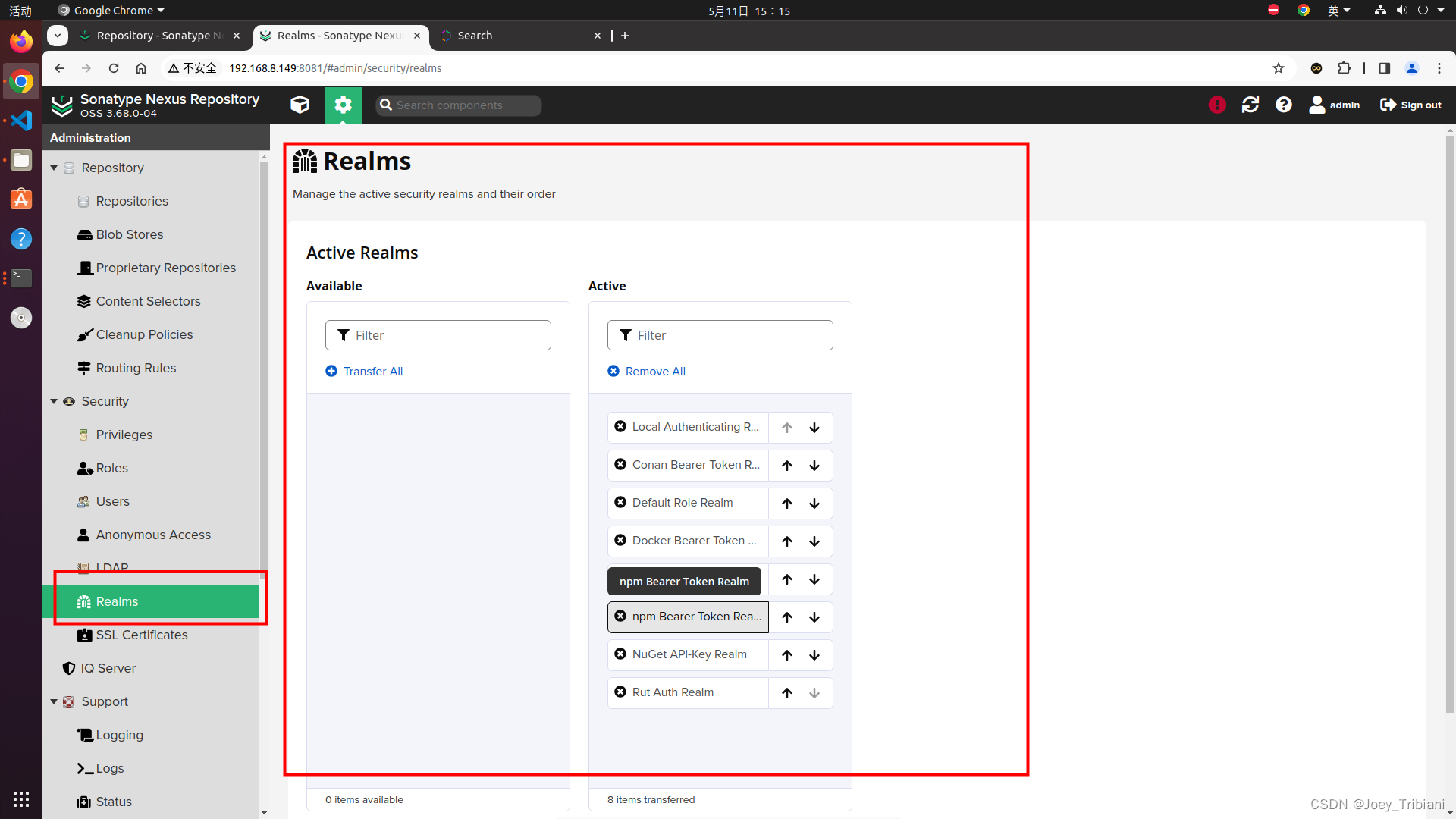Image resolution: width=1456 pixels, height=819 pixels.
Task: Open Cleanup Policies in sidebar
Action: coord(144,334)
